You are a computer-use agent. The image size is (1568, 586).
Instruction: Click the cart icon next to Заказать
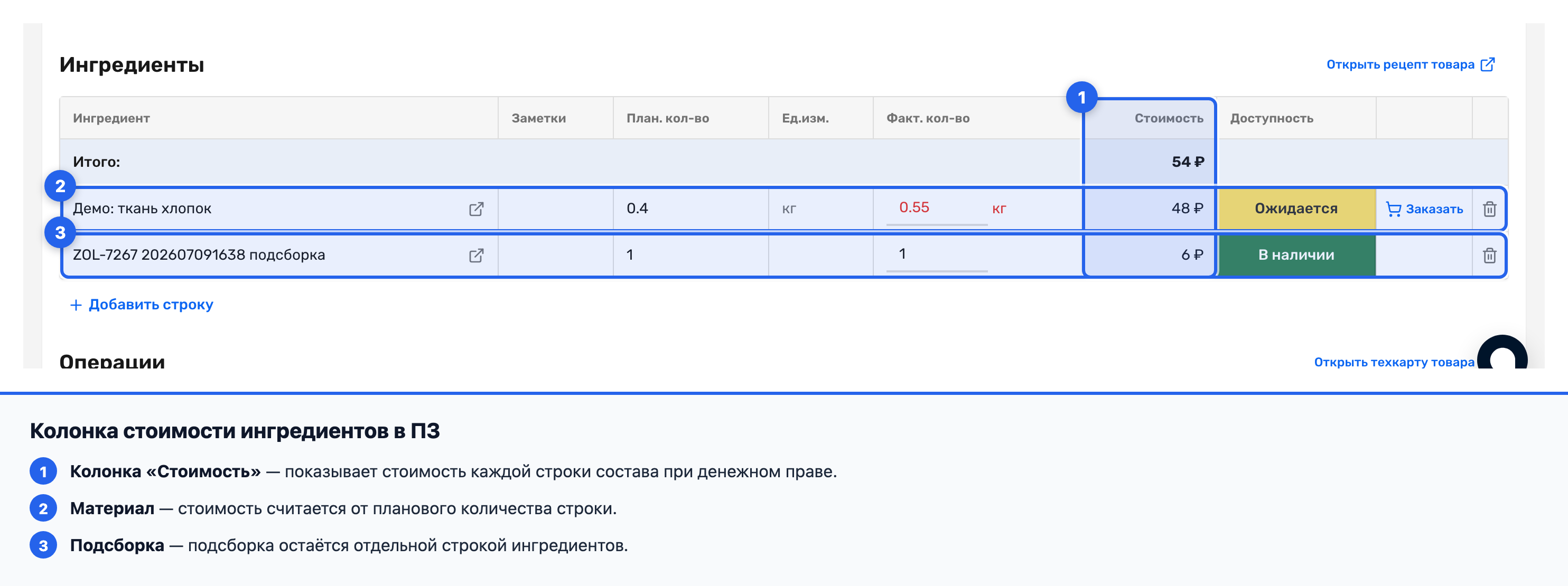(1393, 209)
